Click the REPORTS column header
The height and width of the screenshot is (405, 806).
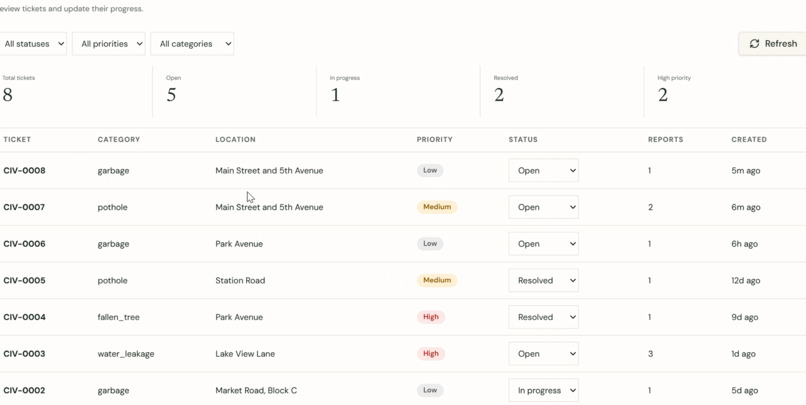point(665,139)
